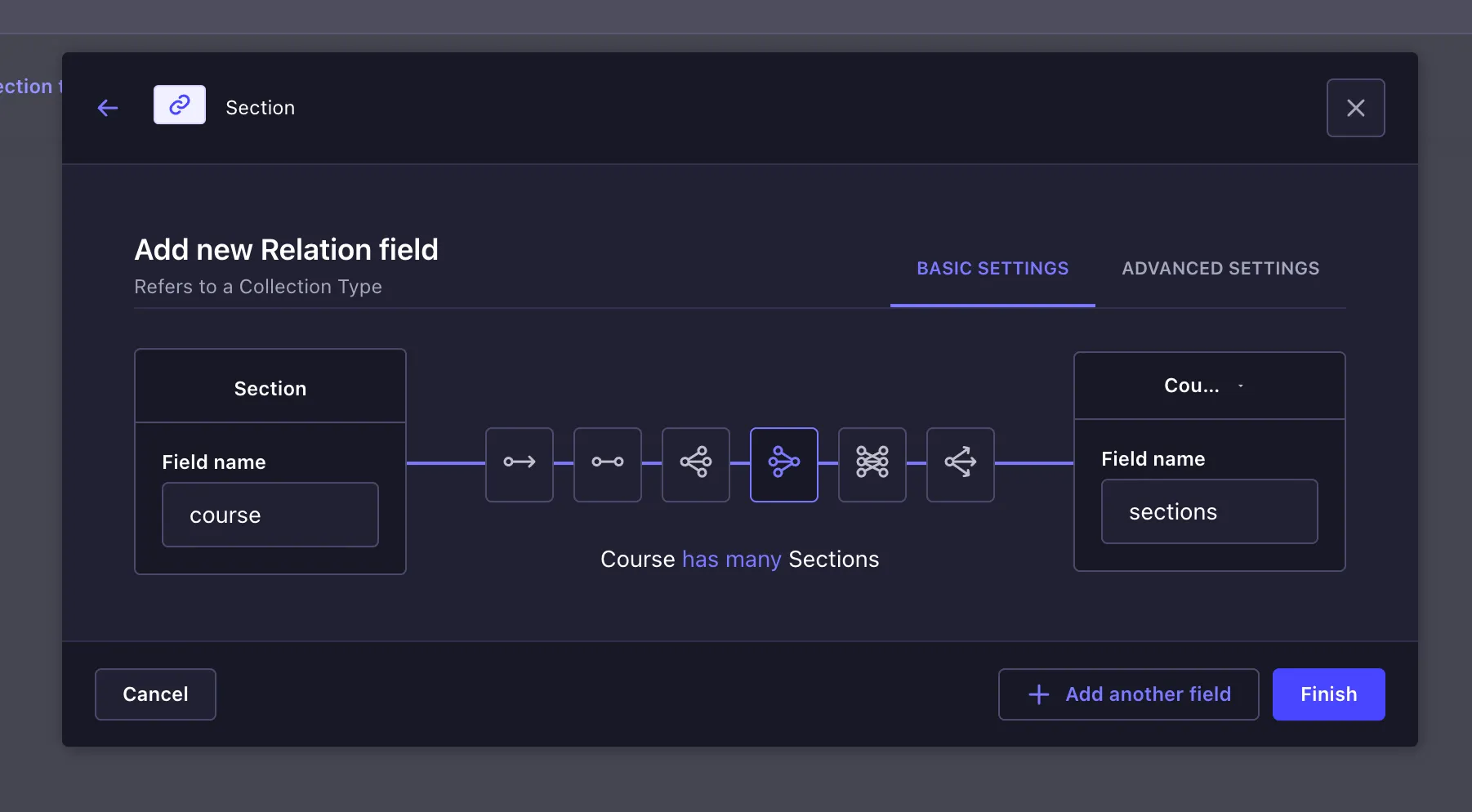Focus the sections field name input

(1209, 511)
